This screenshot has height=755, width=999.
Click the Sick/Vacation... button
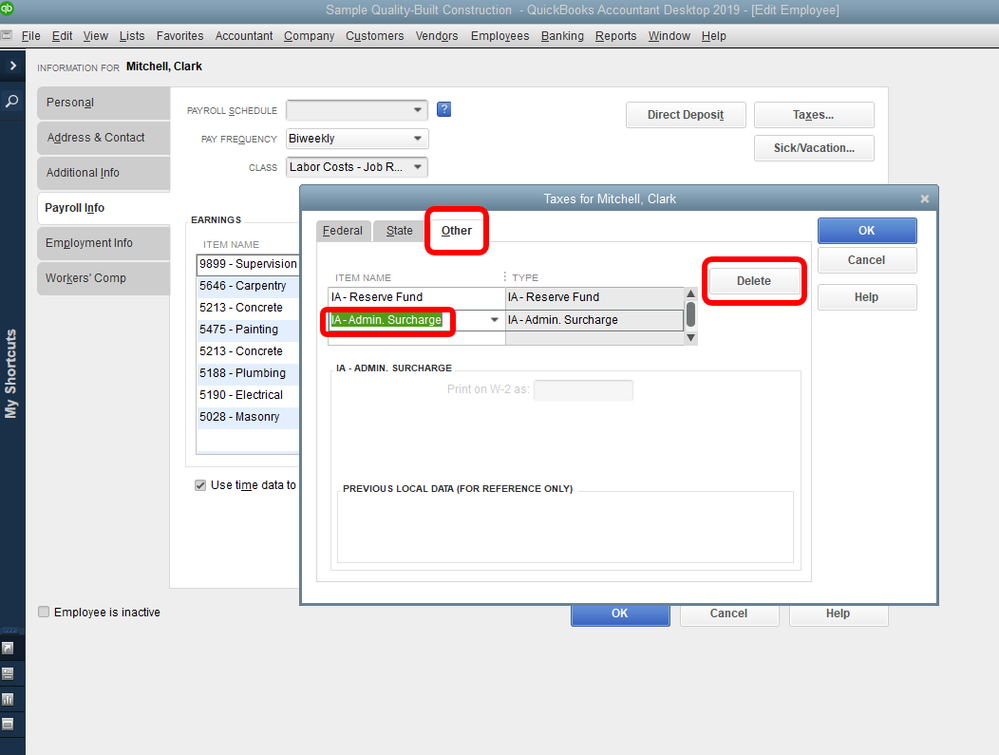pos(814,148)
